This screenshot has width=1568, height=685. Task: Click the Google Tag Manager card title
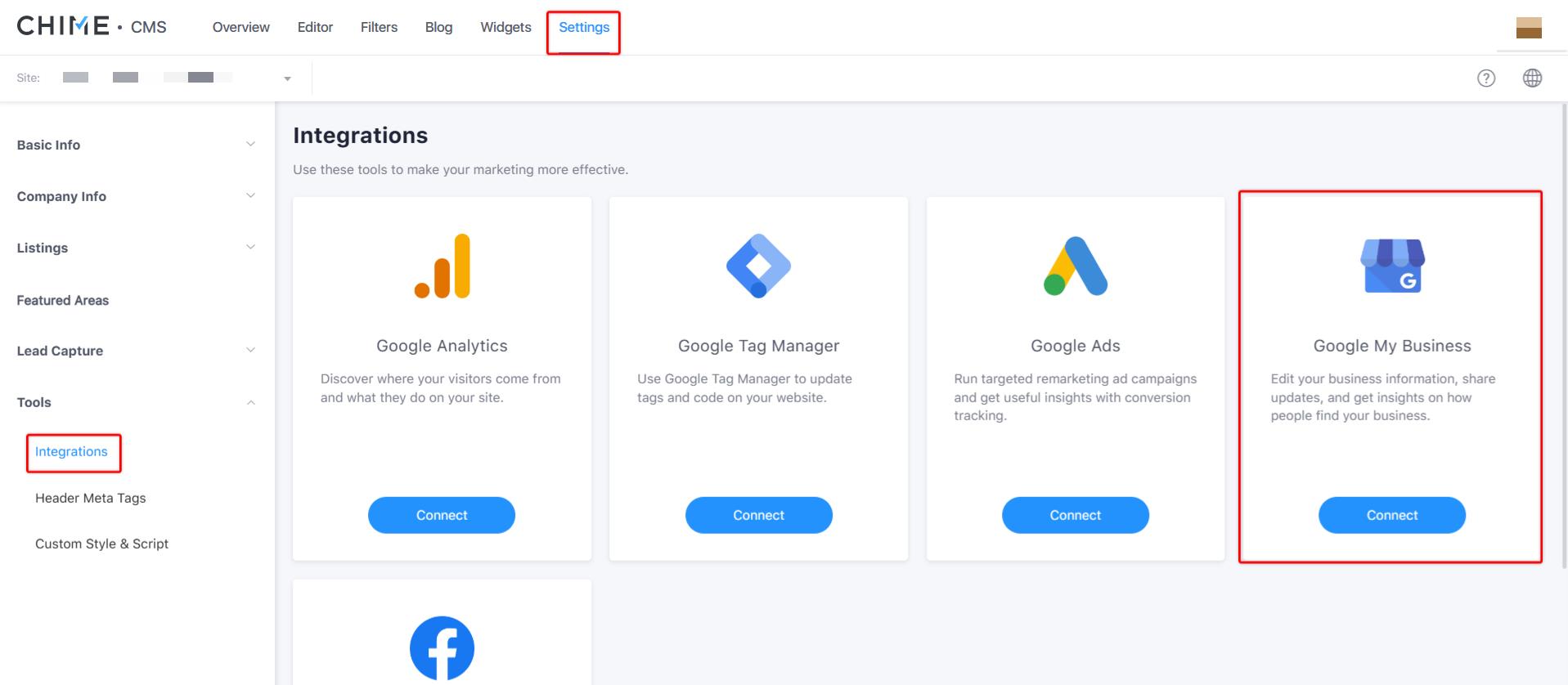pyautogui.click(x=758, y=346)
